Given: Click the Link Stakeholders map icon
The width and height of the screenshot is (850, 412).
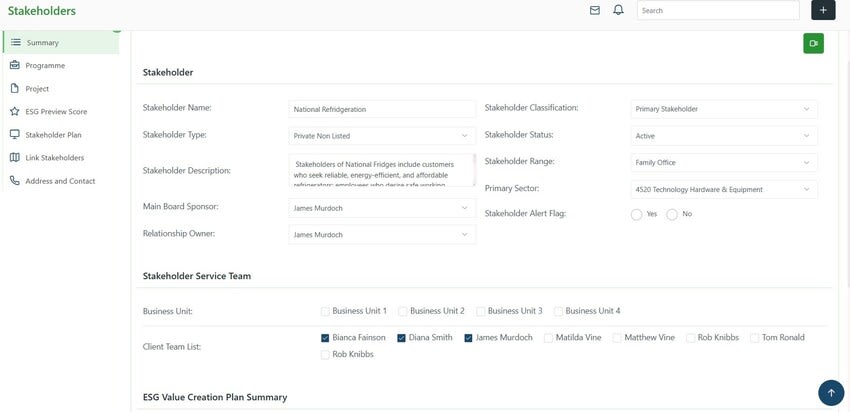Looking at the screenshot, I should coord(15,157).
